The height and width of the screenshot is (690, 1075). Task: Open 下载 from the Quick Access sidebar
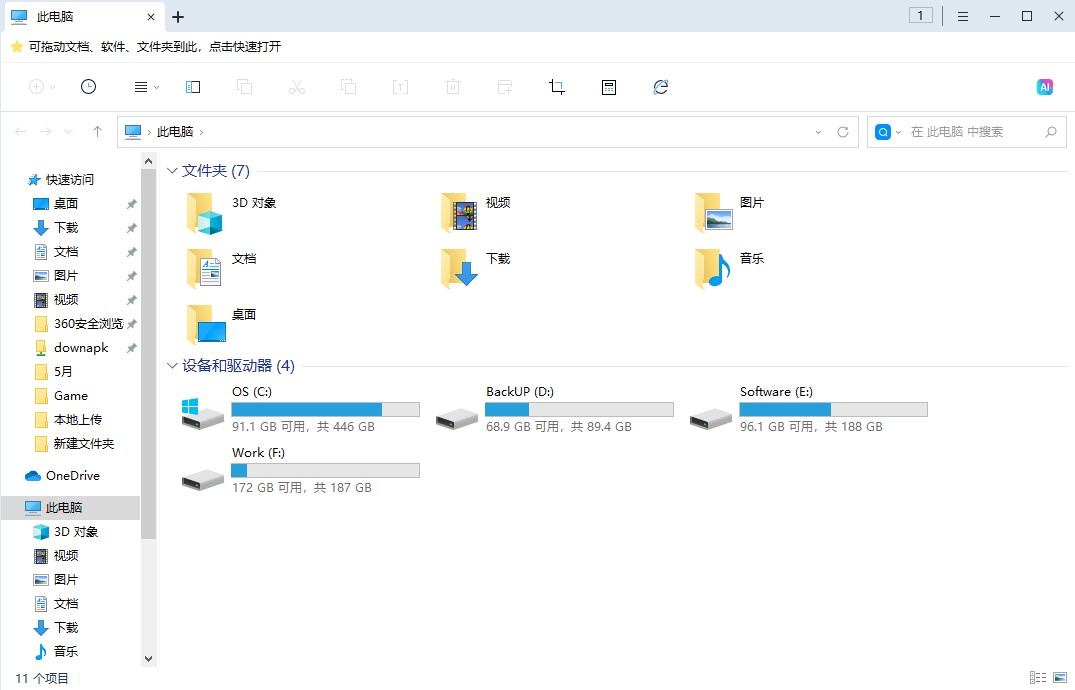[64, 227]
